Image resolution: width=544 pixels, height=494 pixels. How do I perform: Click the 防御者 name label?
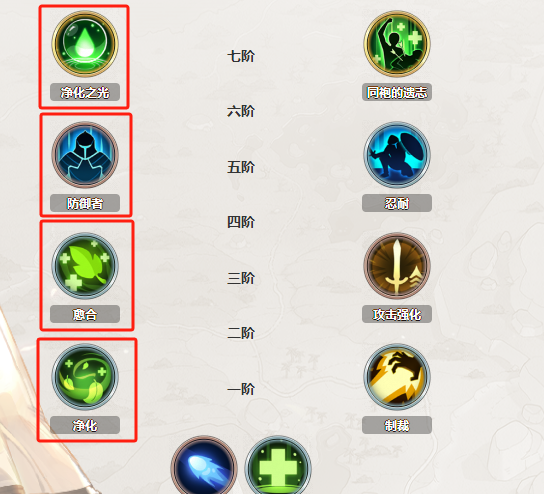pos(85,203)
